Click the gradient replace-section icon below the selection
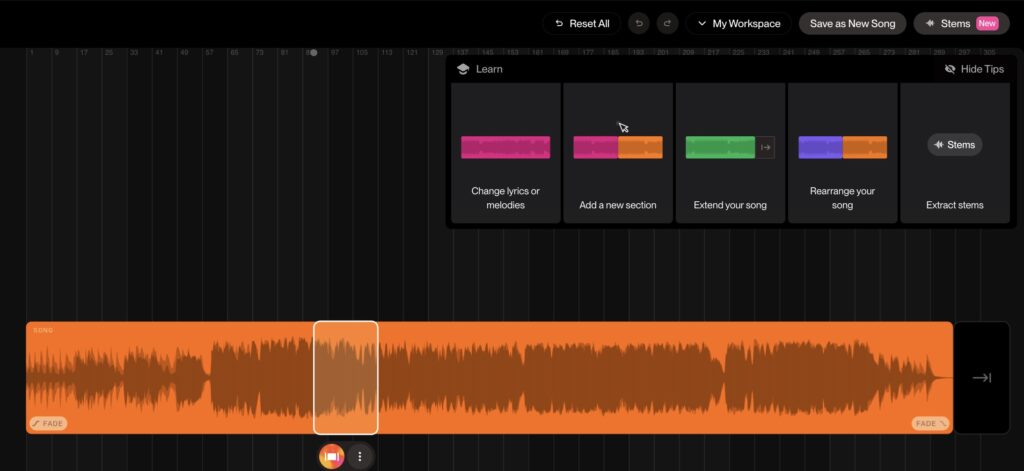Screen dimensions: 1024x471 (331, 456)
